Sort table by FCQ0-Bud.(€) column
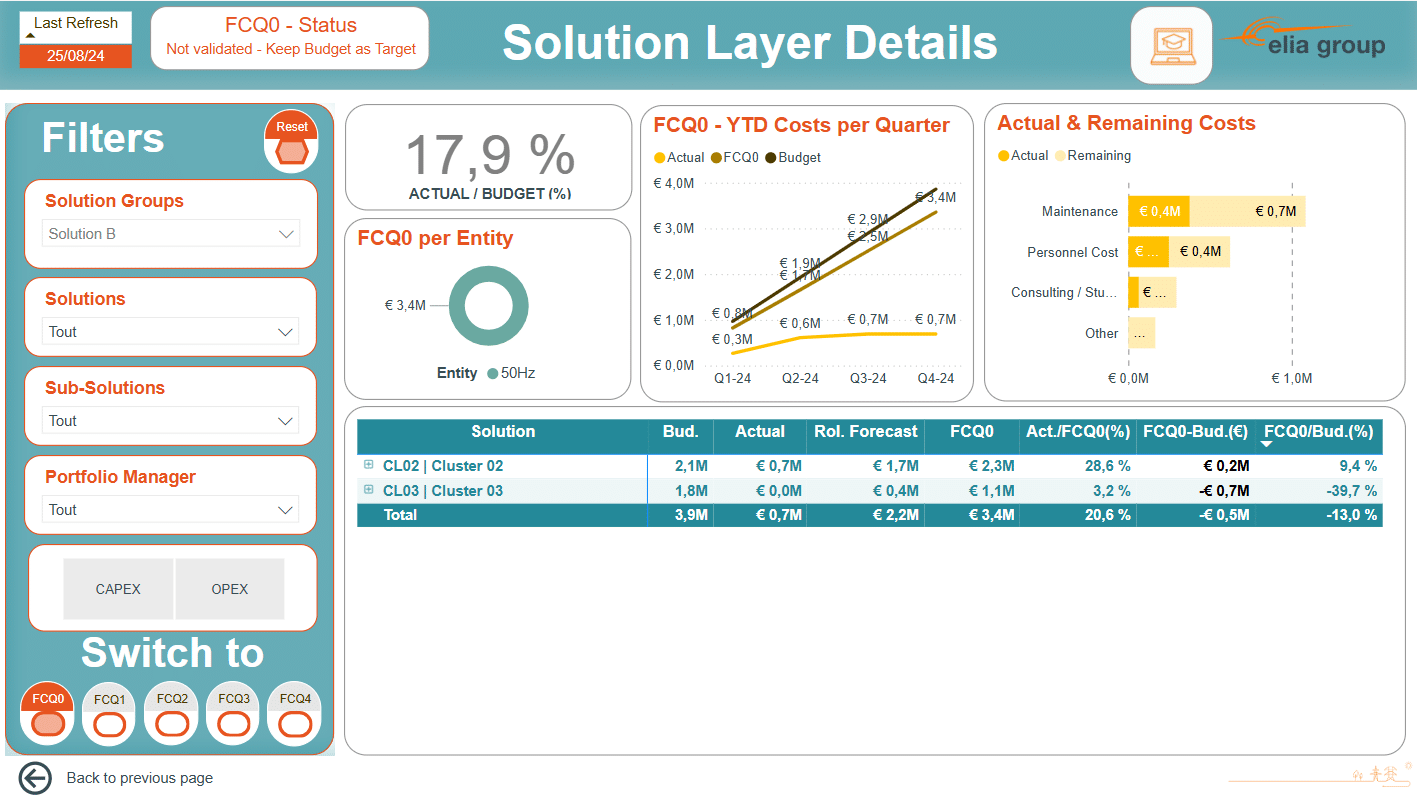Image resolution: width=1417 pixels, height=799 pixels. tap(1197, 432)
